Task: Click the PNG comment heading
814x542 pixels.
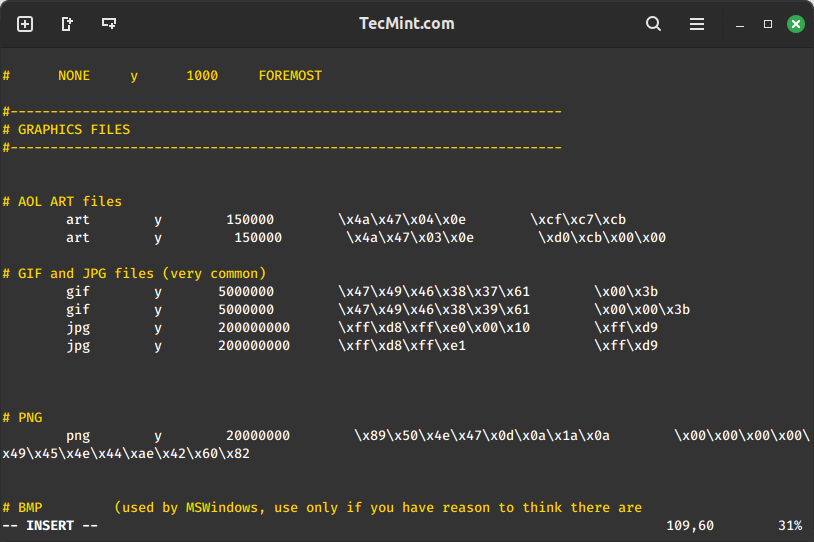Action: point(30,417)
